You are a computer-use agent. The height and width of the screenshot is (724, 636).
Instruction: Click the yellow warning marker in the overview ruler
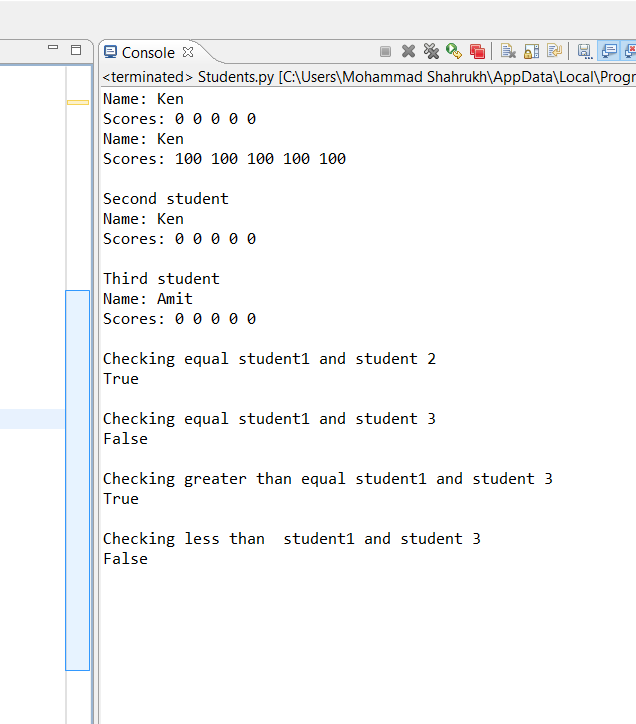[78, 103]
